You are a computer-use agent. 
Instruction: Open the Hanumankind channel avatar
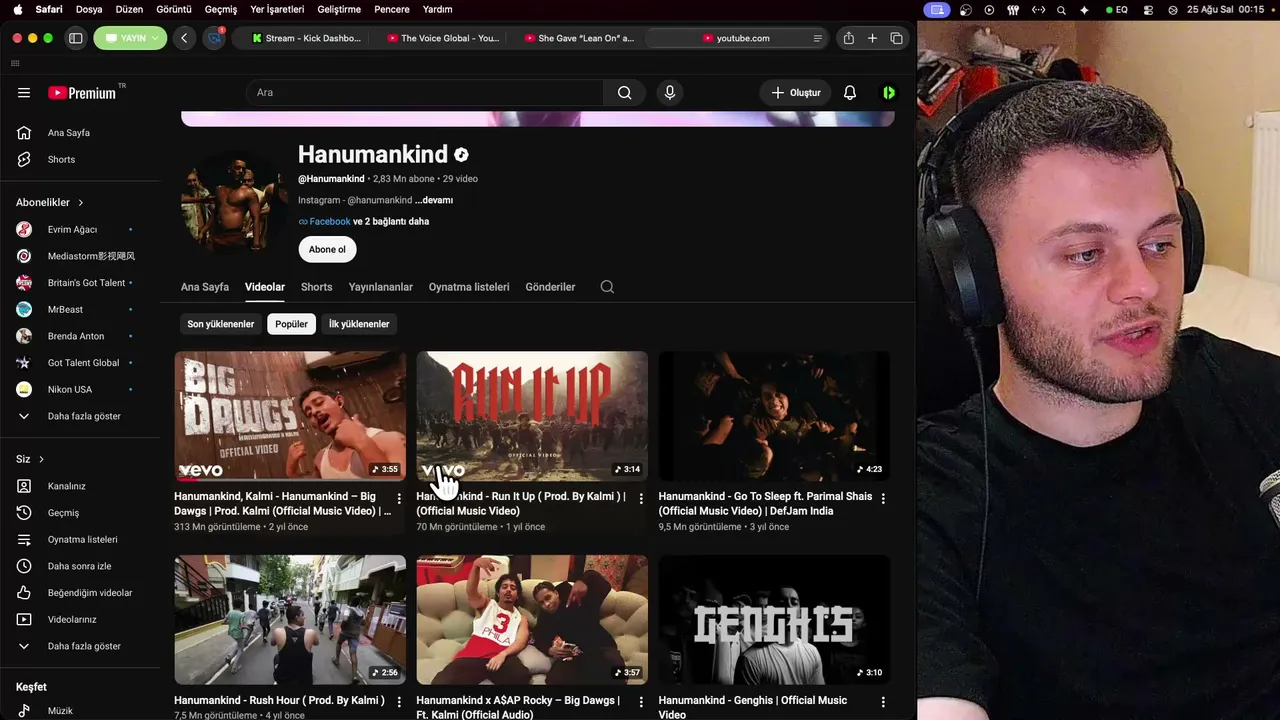[x=235, y=202]
